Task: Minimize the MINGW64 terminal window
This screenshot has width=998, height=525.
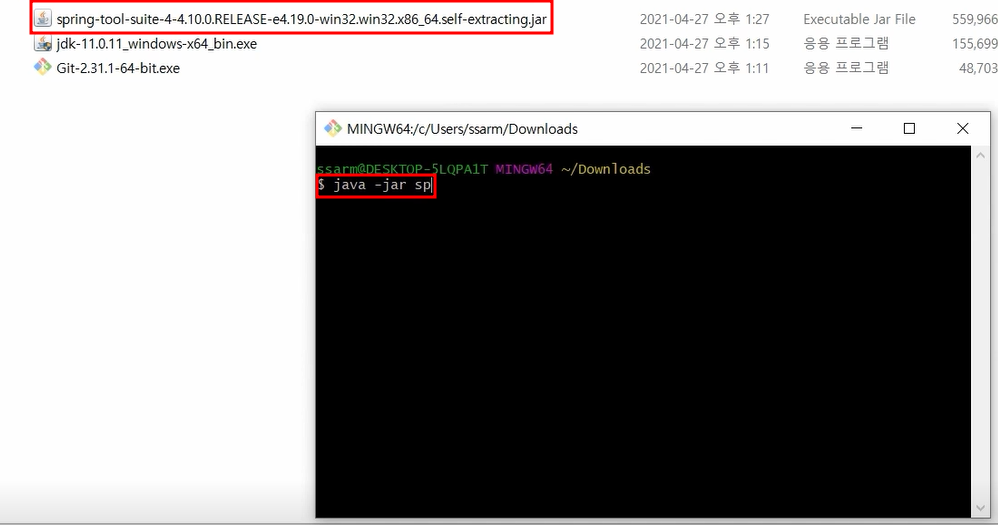Action: [x=857, y=129]
